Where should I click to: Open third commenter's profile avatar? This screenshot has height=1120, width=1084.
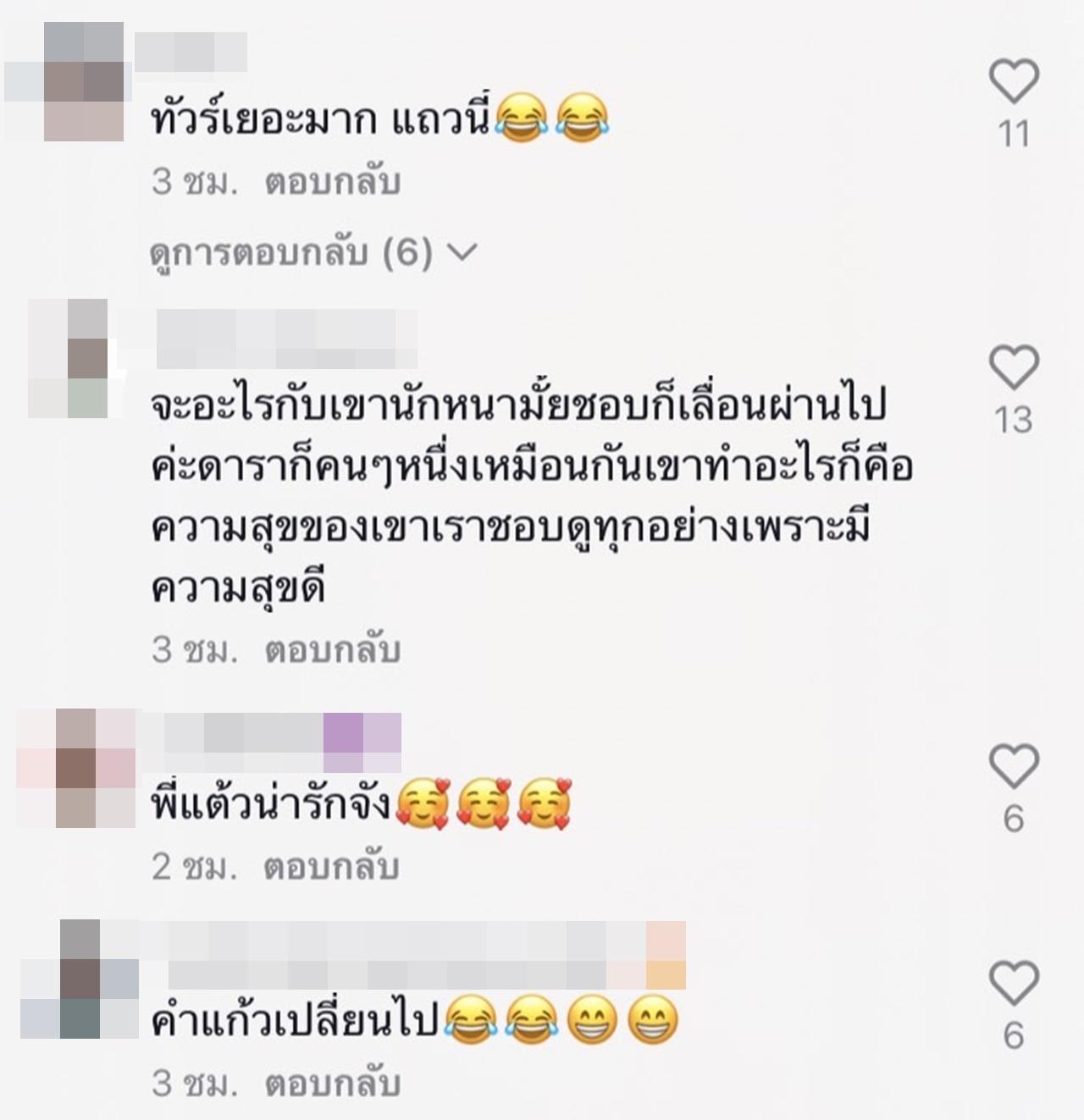[76, 768]
